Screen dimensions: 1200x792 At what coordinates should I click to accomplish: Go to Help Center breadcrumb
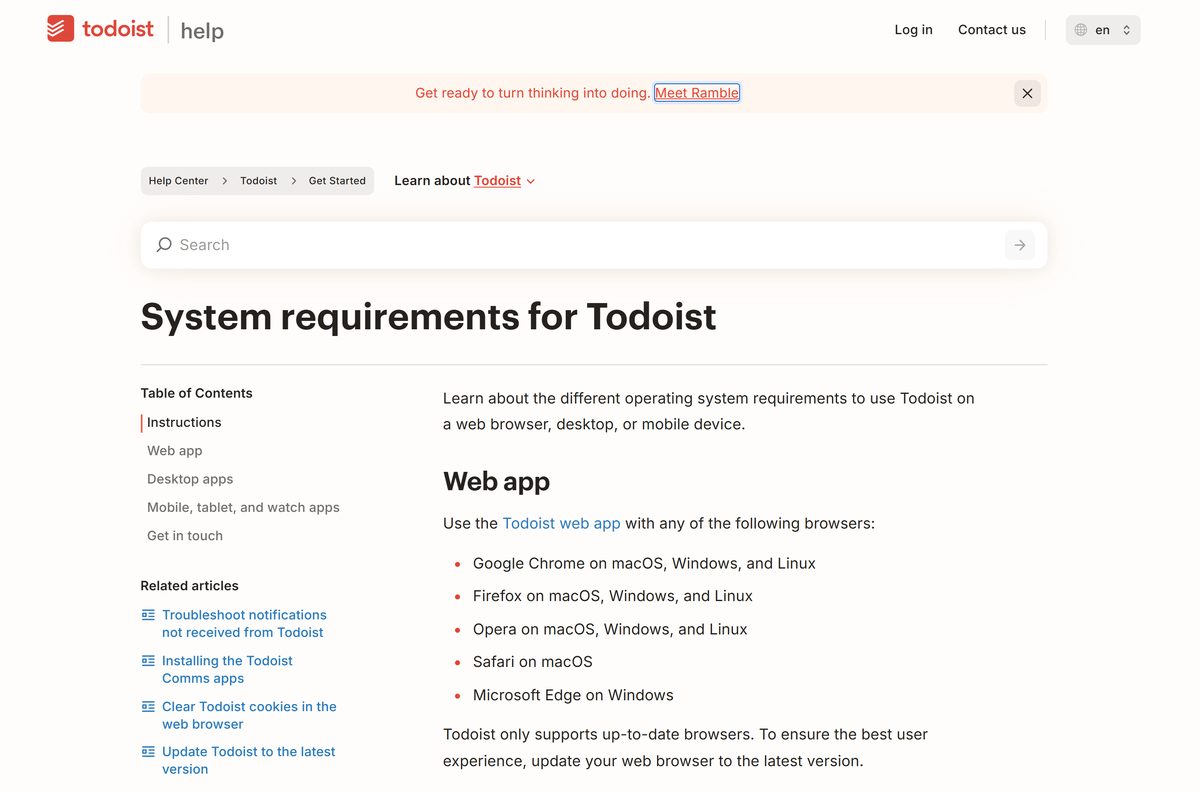(x=179, y=181)
